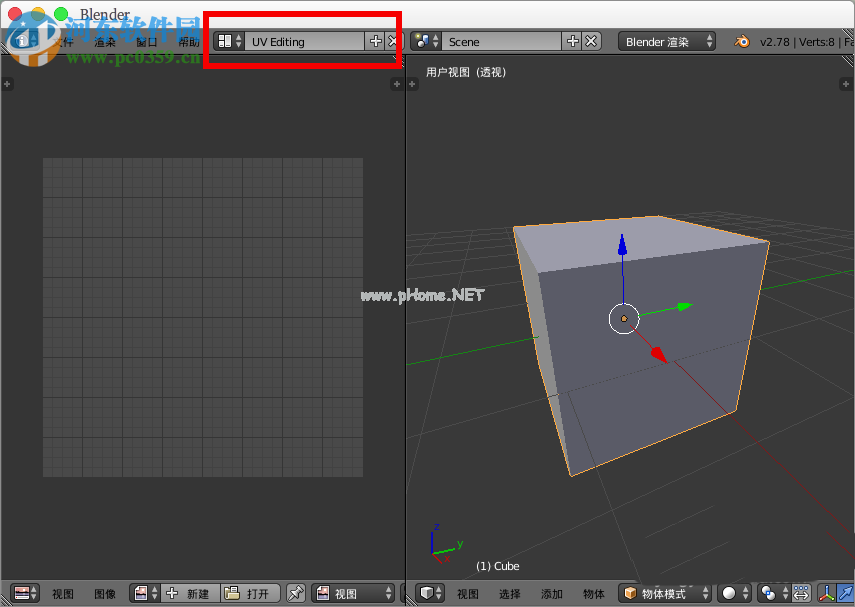Screen dimensions: 855x607
Task: Open the Blender 渲染 engine dropdown
Action: point(667,41)
